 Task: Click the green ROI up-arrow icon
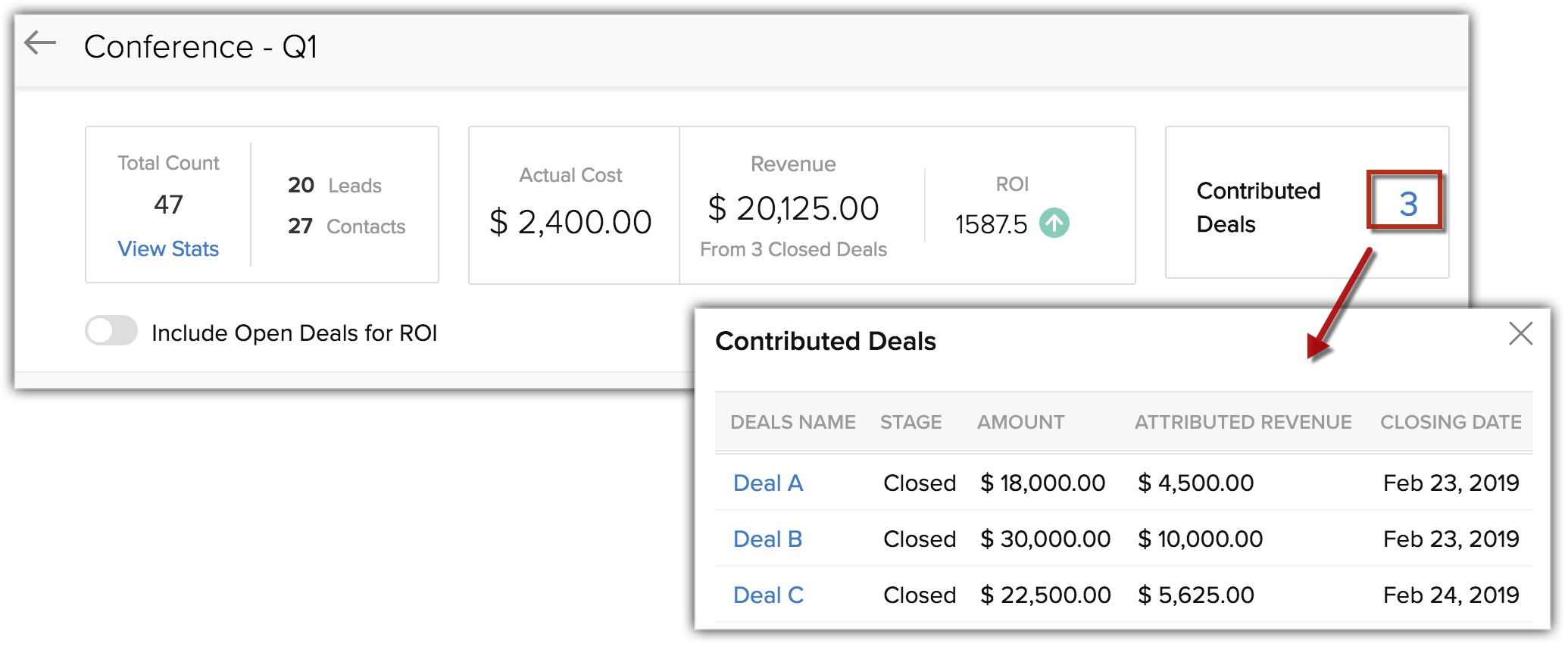[x=1054, y=223]
